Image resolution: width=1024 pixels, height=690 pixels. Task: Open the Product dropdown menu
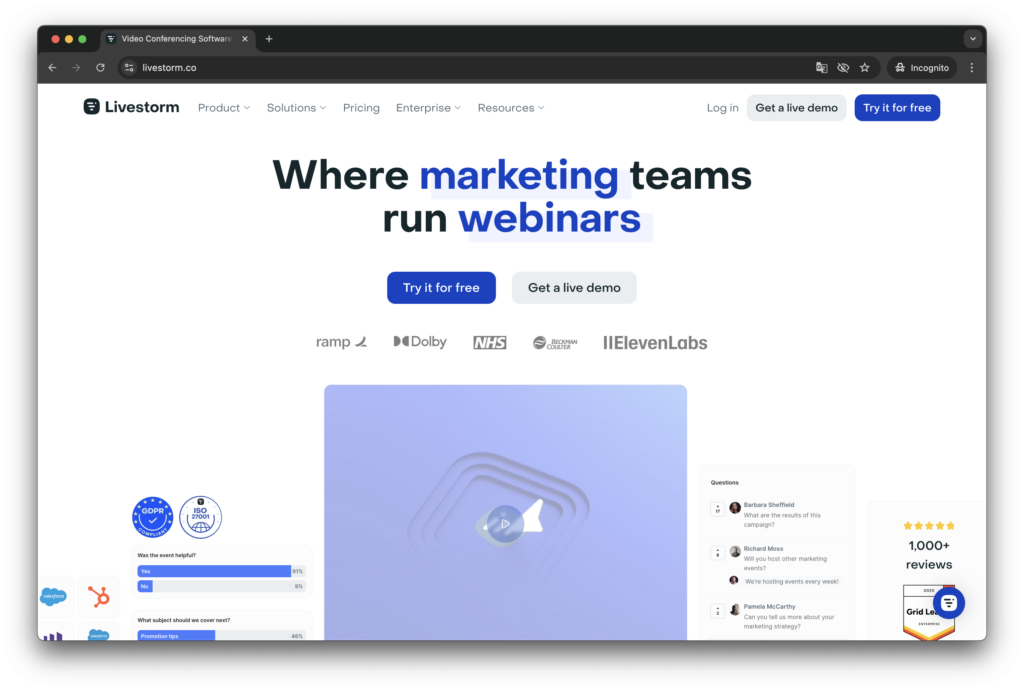click(x=223, y=107)
